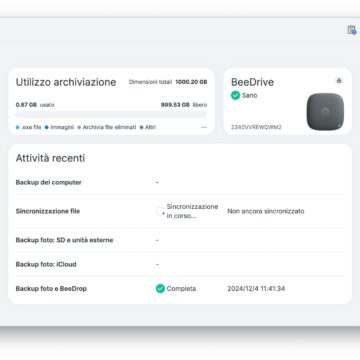Click the Sincronizzazione in corso... status text
The height and width of the screenshot is (360, 360).
click(192, 211)
